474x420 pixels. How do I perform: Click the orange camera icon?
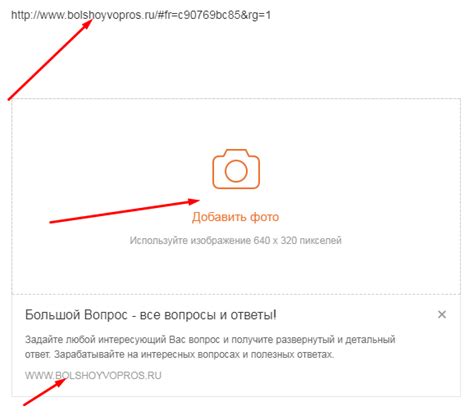point(236,169)
